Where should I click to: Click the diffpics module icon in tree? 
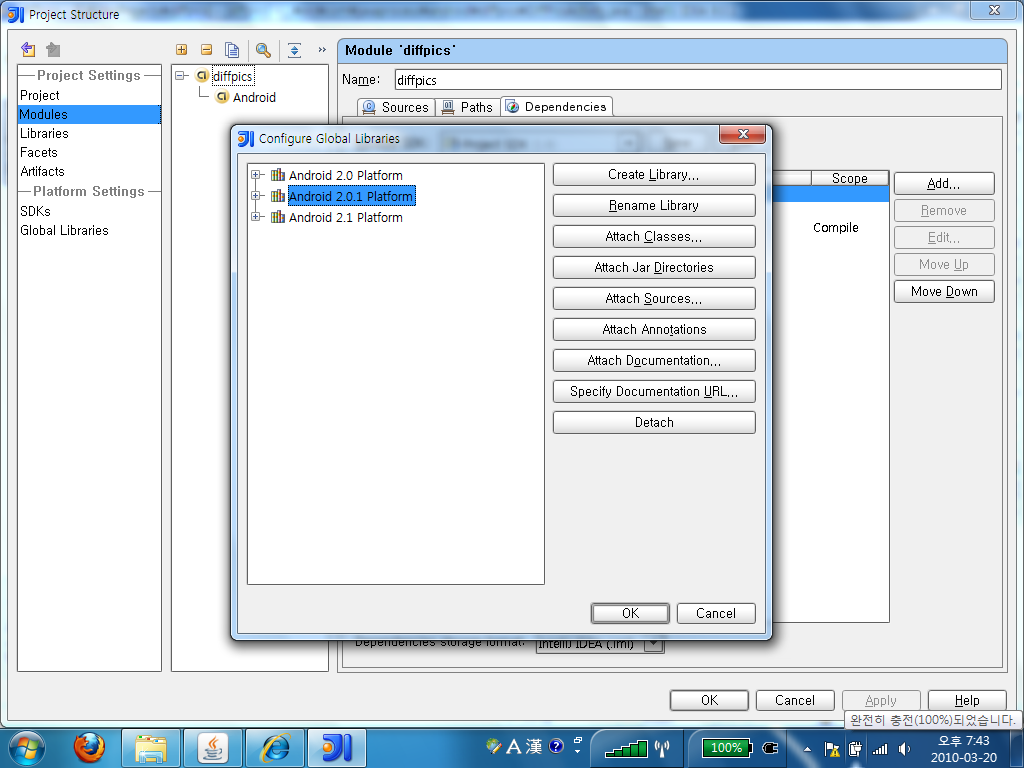(x=202, y=76)
